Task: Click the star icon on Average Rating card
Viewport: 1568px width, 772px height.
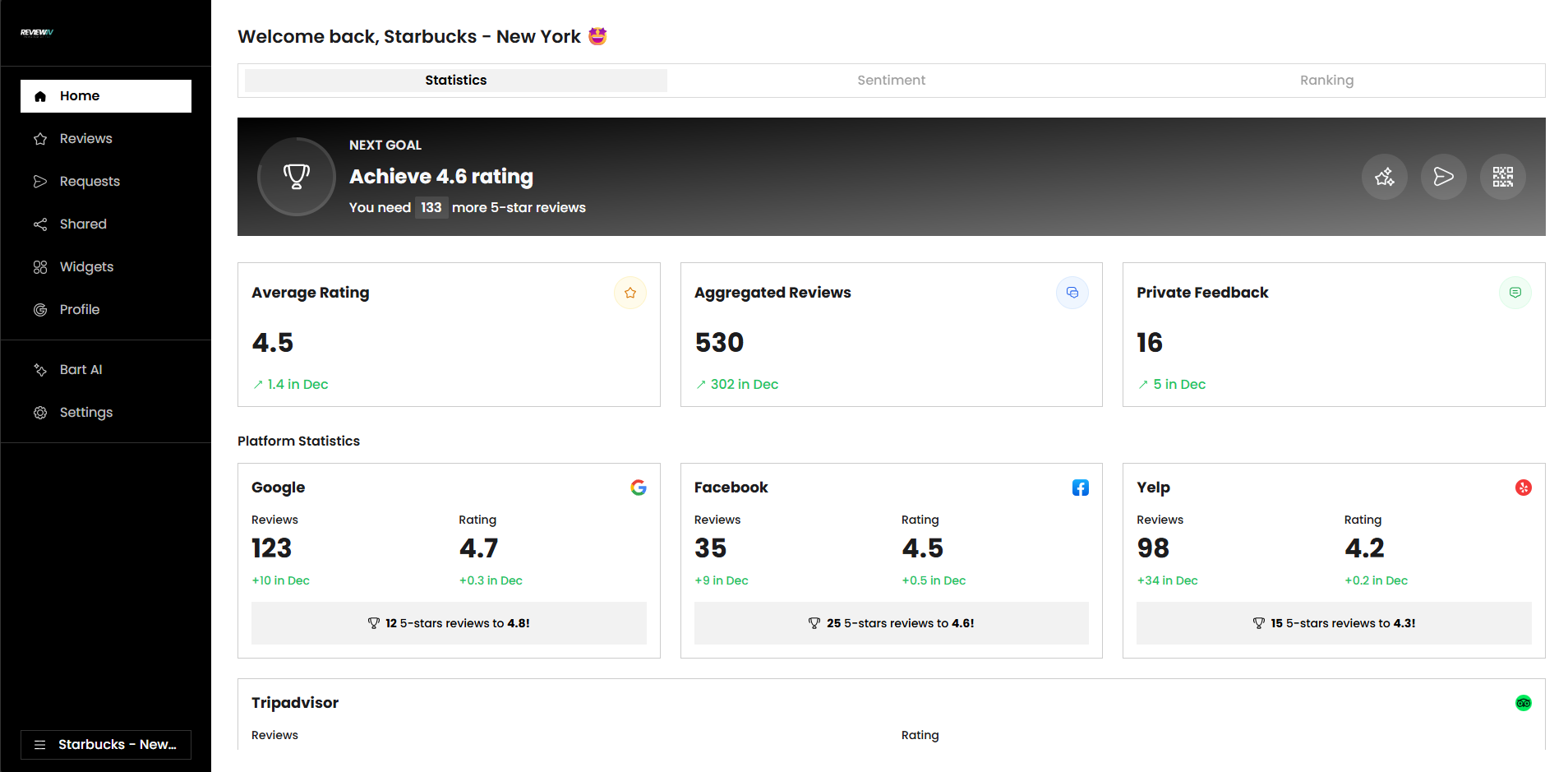Action: pos(630,293)
